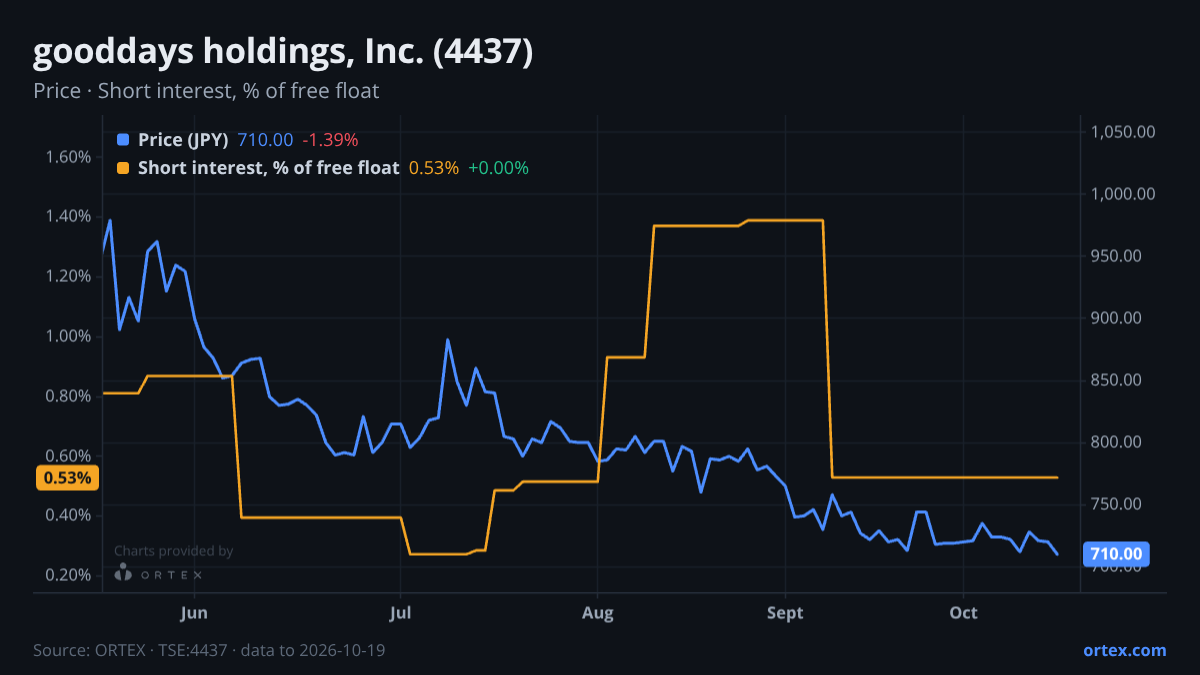Viewport: 1200px width, 675px height.
Task: Click the +0.00% short interest change value
Action: (x=498, y=168)
